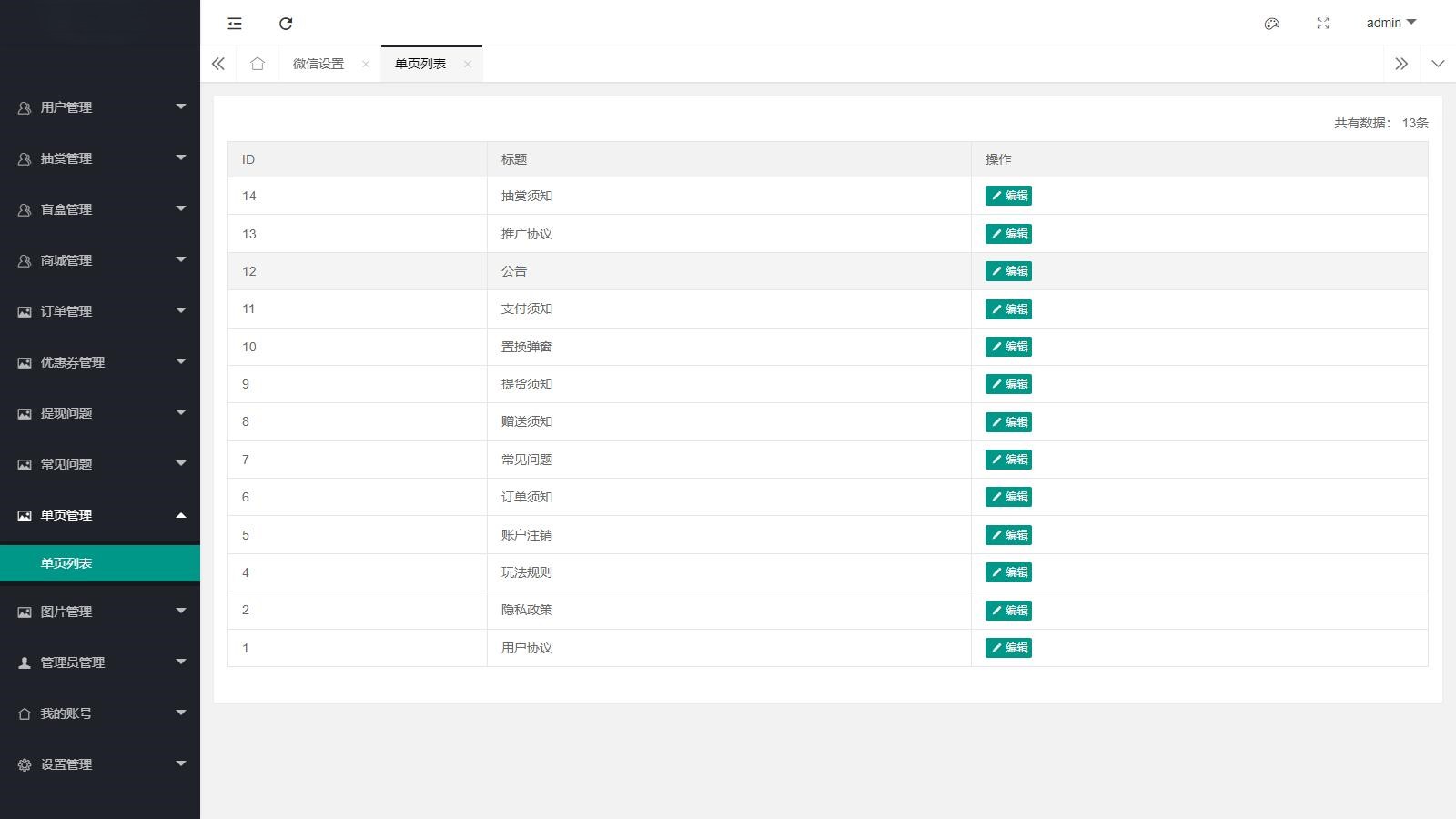
Task: Close the 单页列表 tab
Action: (x=468, y=64)
